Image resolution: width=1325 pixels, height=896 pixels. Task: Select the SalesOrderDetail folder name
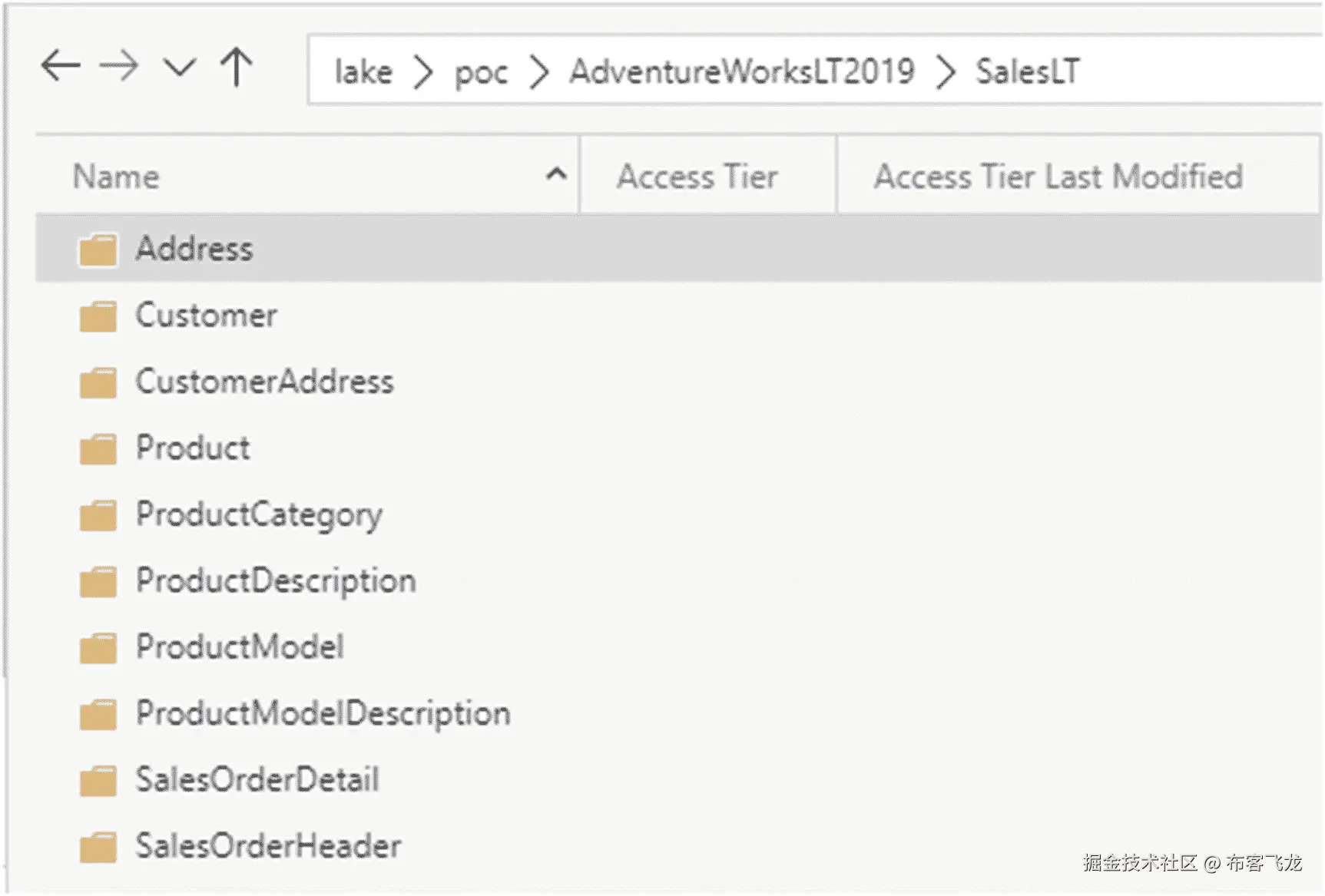257,779
